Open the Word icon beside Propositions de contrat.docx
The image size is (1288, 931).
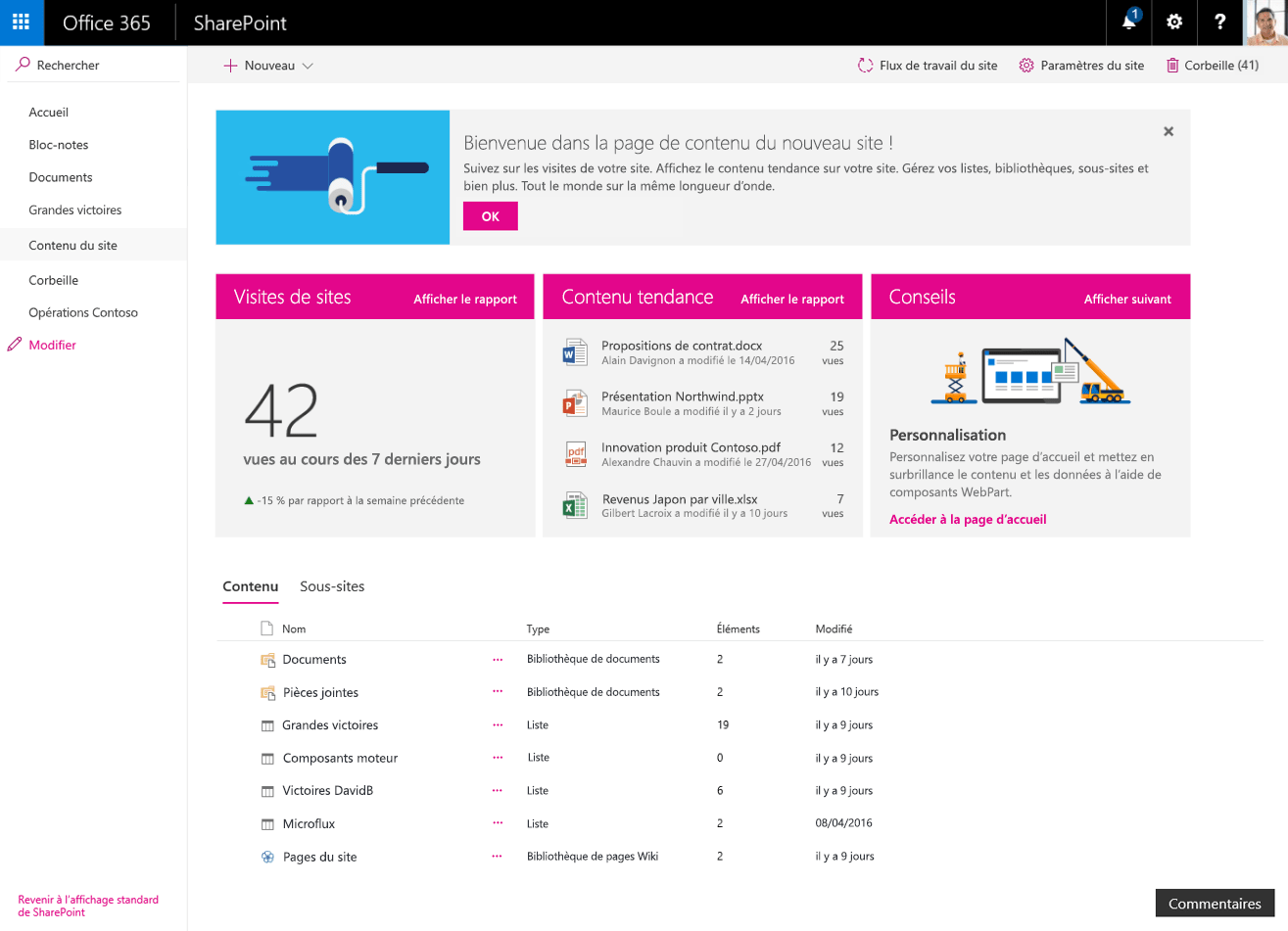[575, 351]
